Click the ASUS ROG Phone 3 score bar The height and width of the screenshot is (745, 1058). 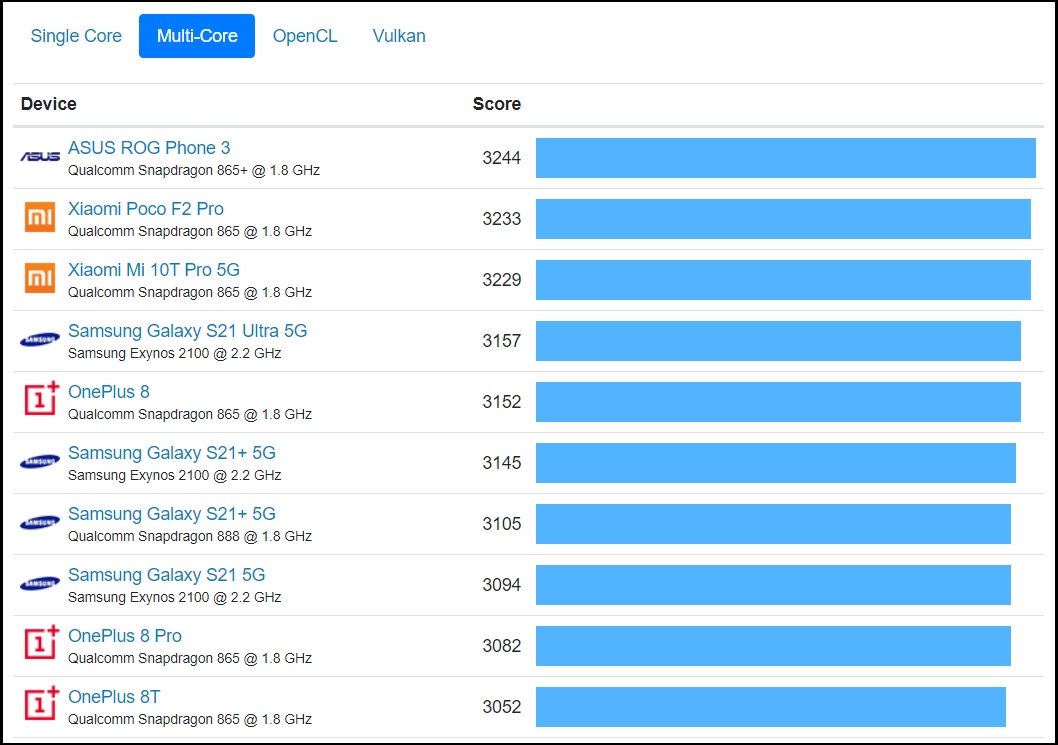785,158
